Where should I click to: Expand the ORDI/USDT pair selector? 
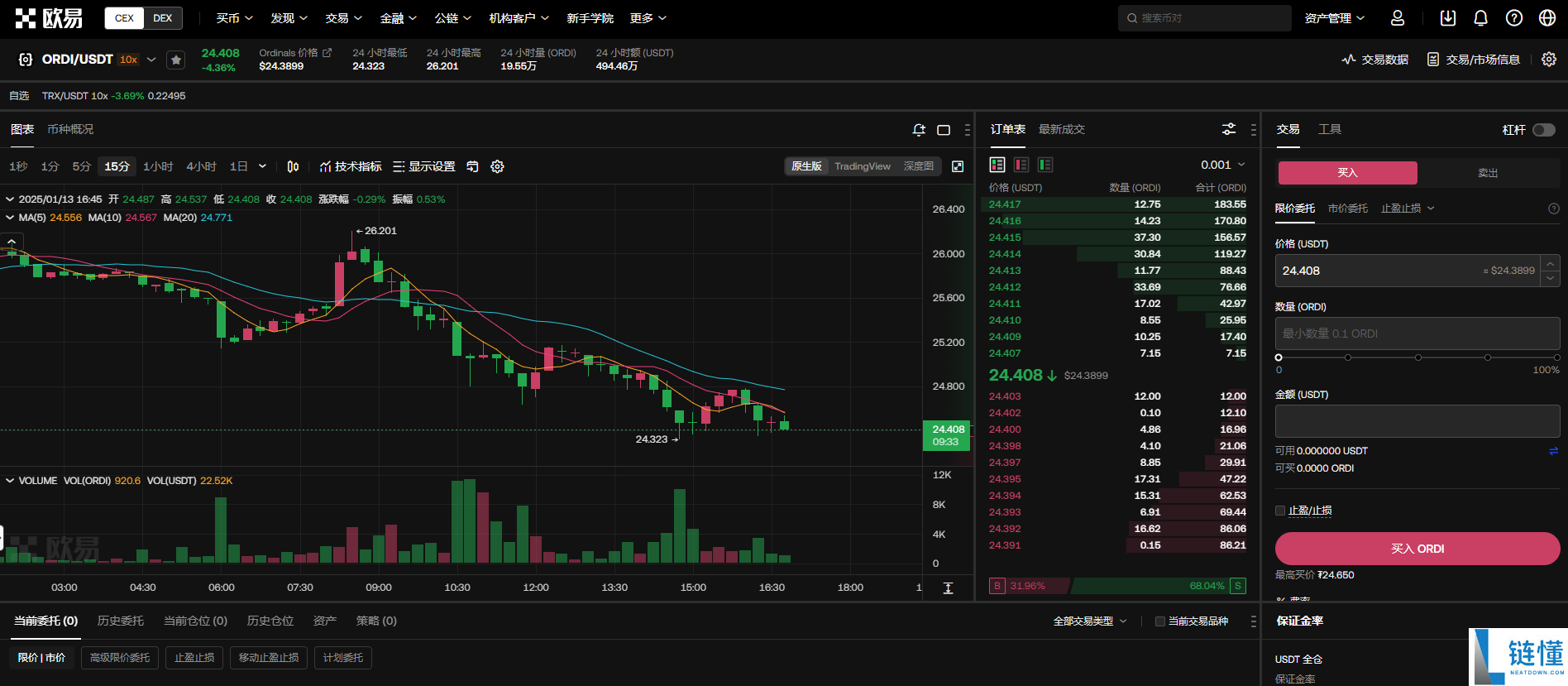(x=151, y=60)
